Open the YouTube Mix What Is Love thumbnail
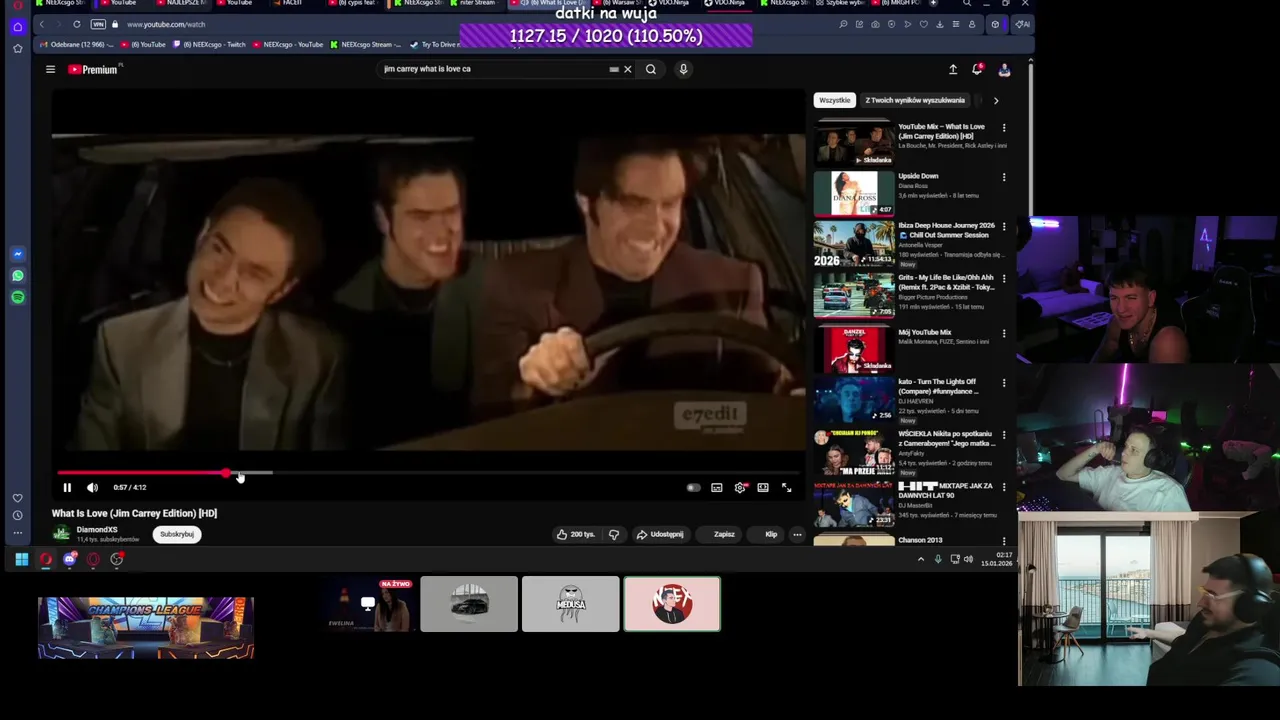The width and height of the screenshot is (1280, 720). pyautogui.click(x=854, y=143)
